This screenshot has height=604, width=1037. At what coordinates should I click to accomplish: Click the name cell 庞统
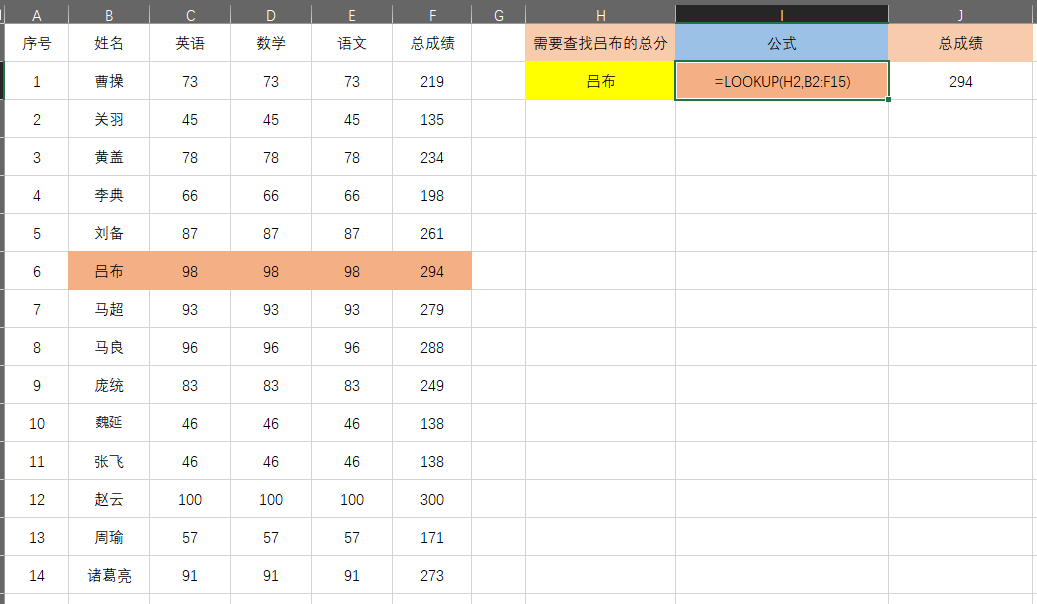[x=109, y=386]
